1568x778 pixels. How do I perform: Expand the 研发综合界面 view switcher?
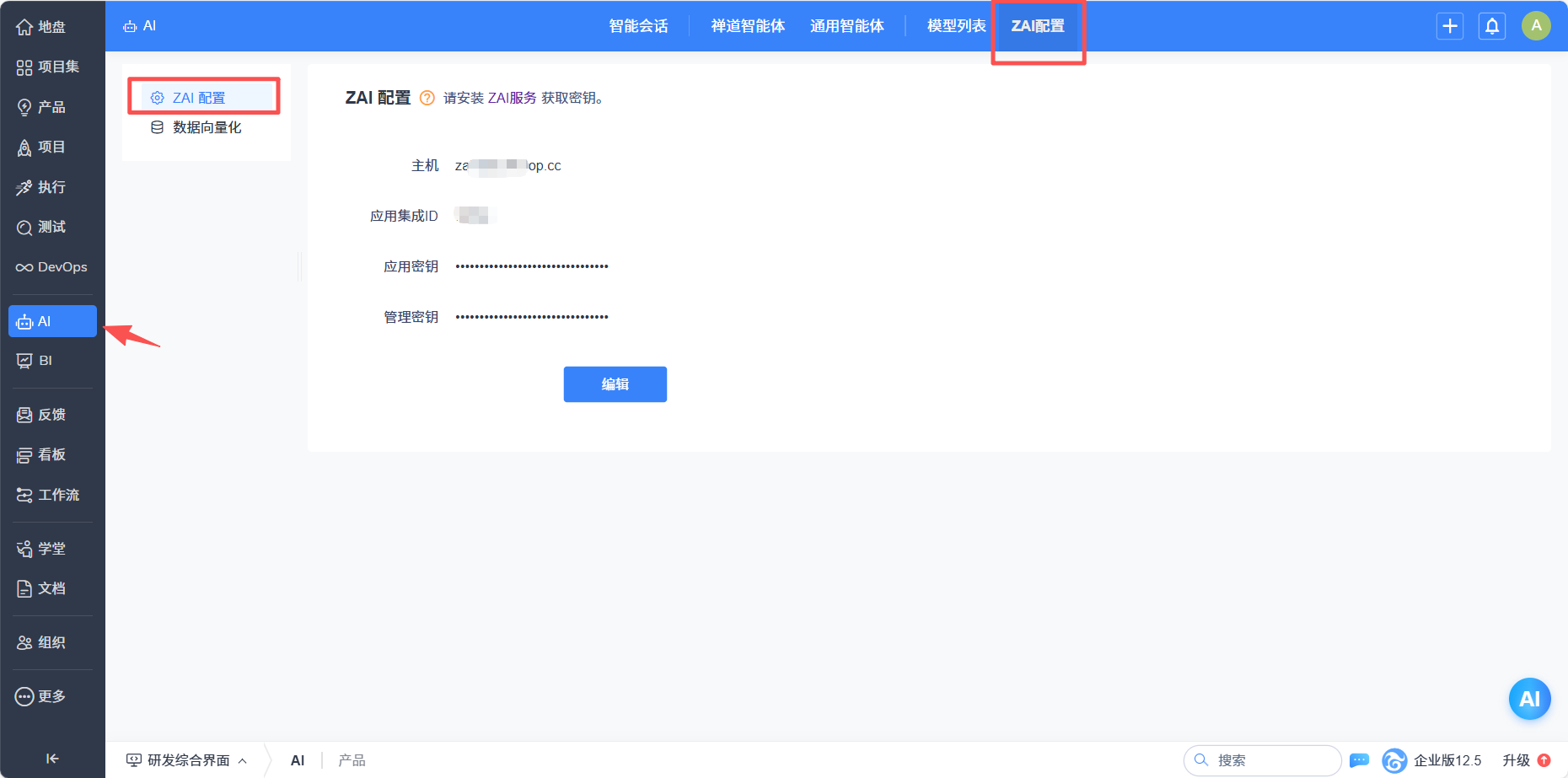pyautogui.click(x=186, y=760)
